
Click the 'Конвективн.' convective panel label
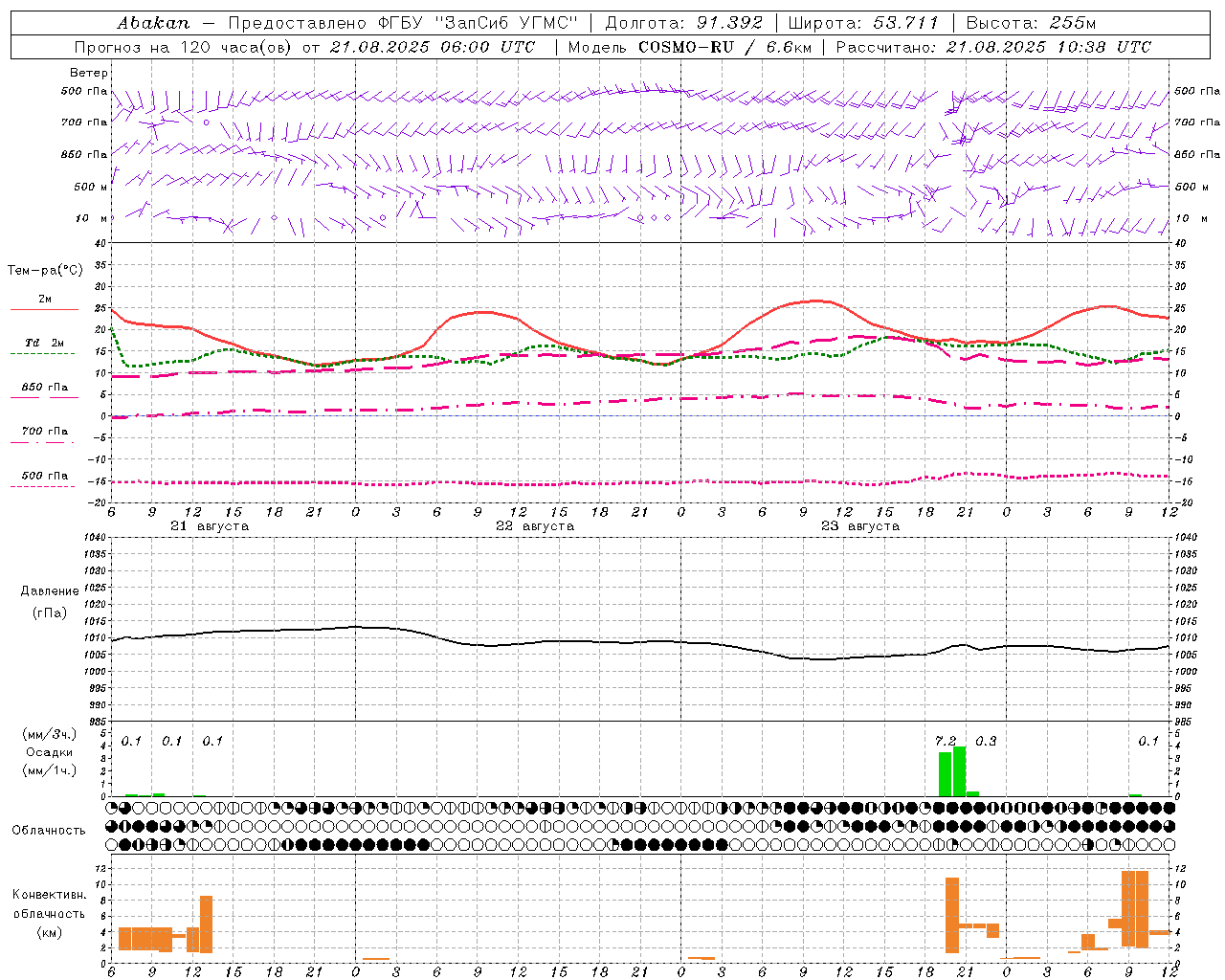pos(50,895)
